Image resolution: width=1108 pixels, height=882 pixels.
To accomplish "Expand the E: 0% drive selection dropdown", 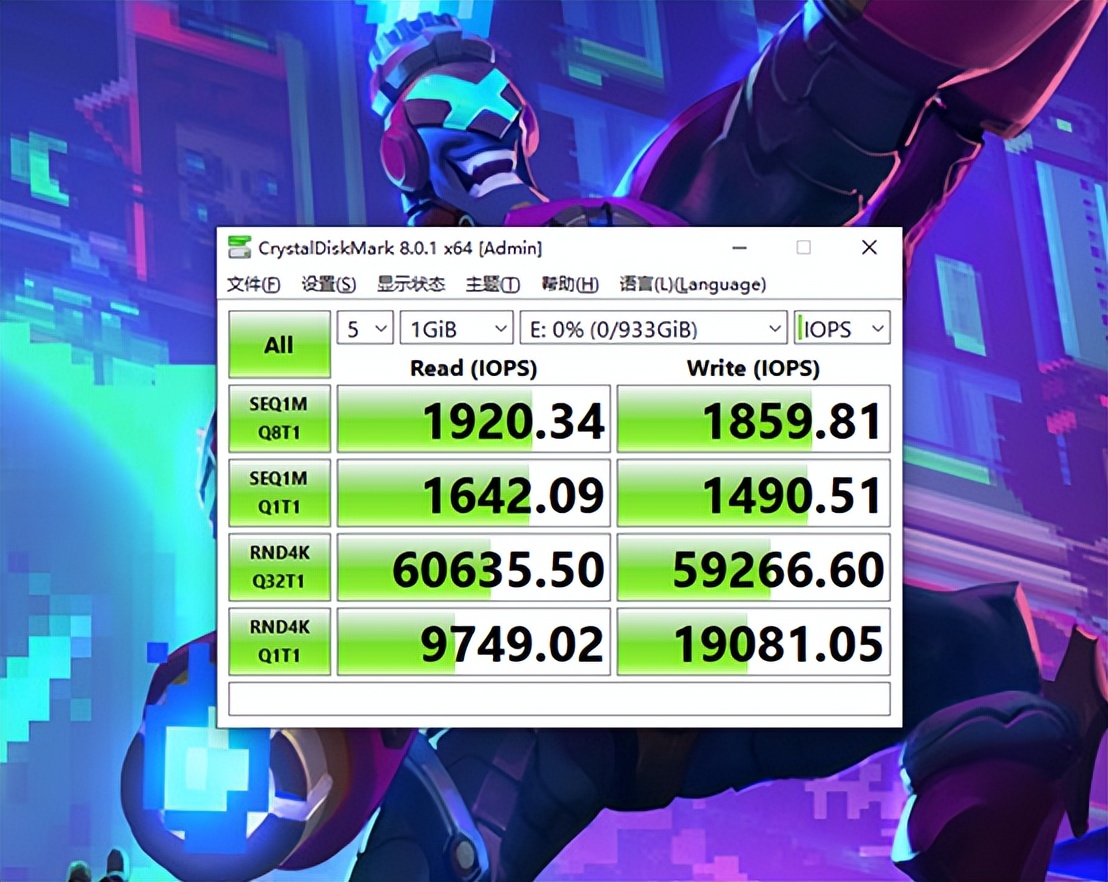I will (653, 328).
